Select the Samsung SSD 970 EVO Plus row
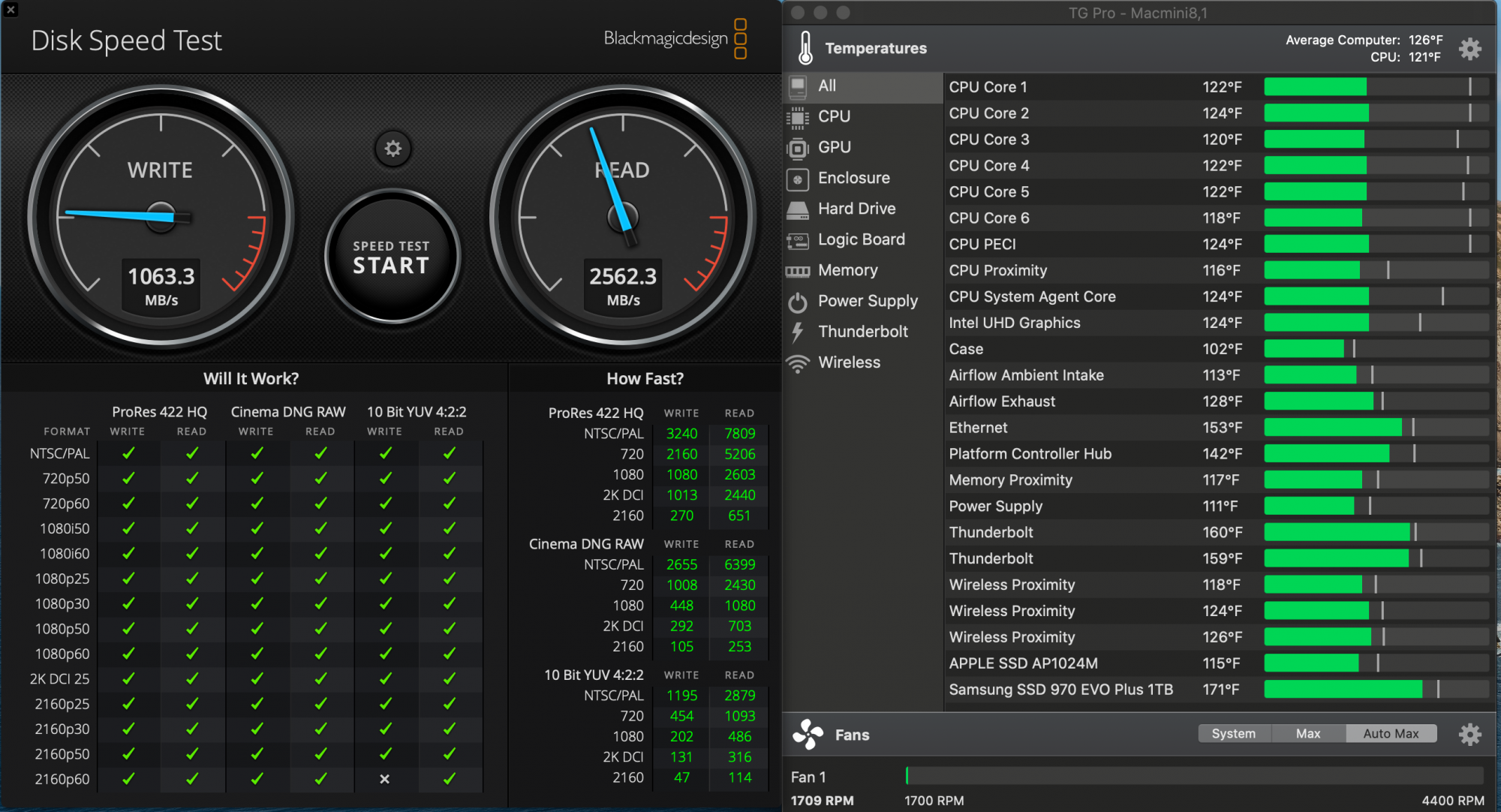 [1218, 690]
